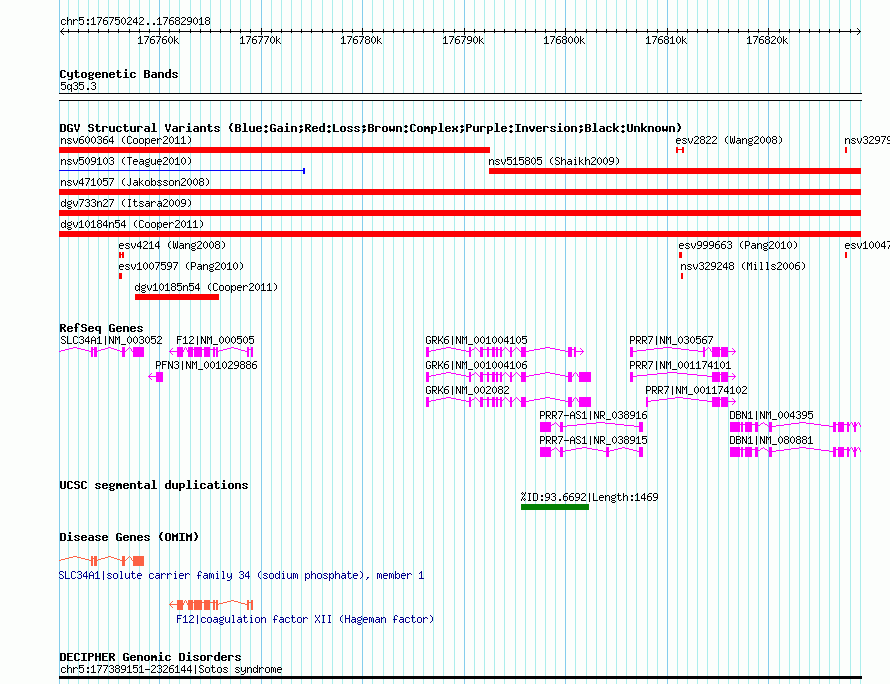The width and height of the screenshot is (890, 684).
Task: Click the orange F12 OMIM gene glyph
Action: click(x=211, y=605)
